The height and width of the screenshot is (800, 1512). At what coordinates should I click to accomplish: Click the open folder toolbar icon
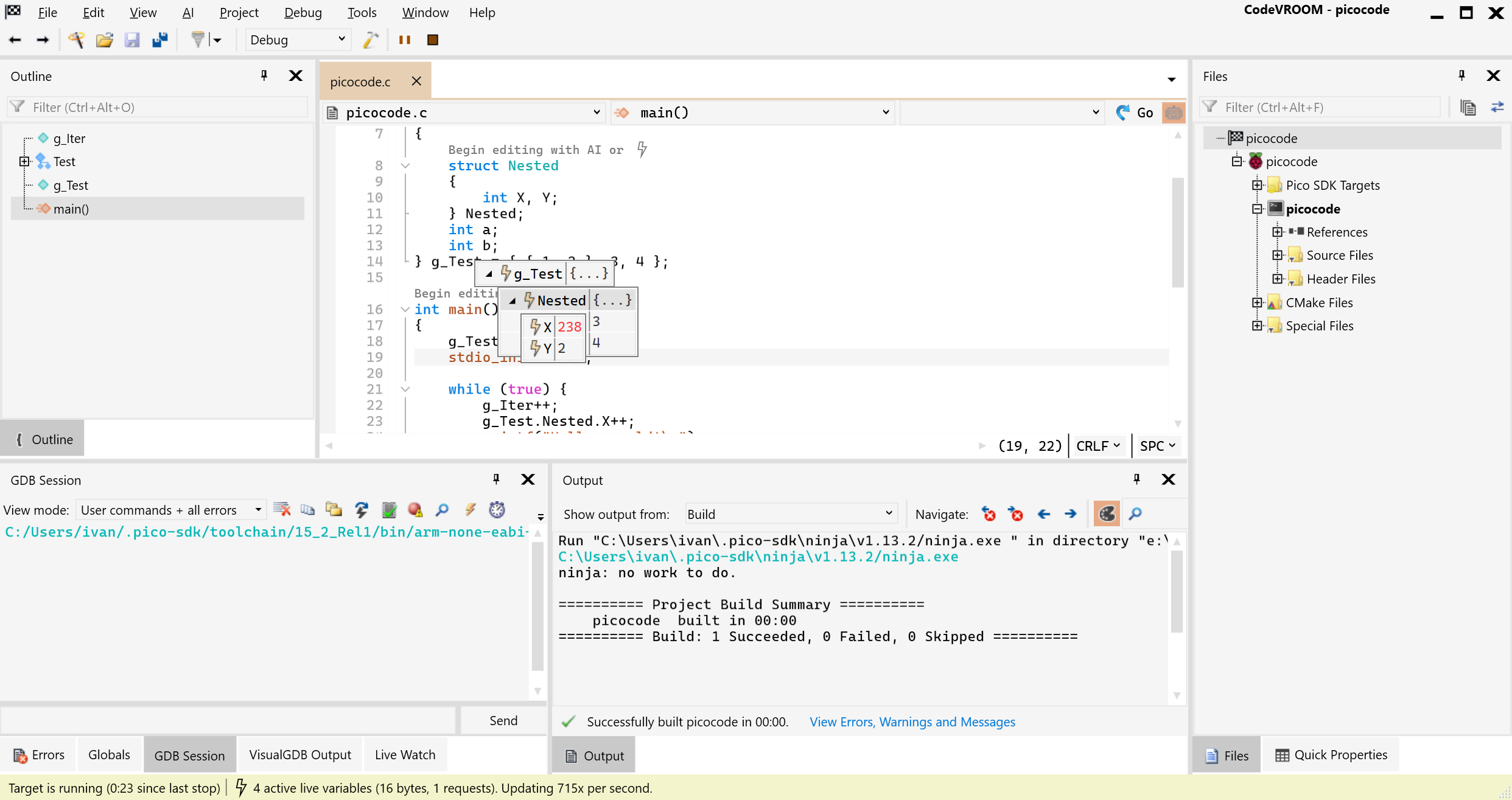pos(104,40)
